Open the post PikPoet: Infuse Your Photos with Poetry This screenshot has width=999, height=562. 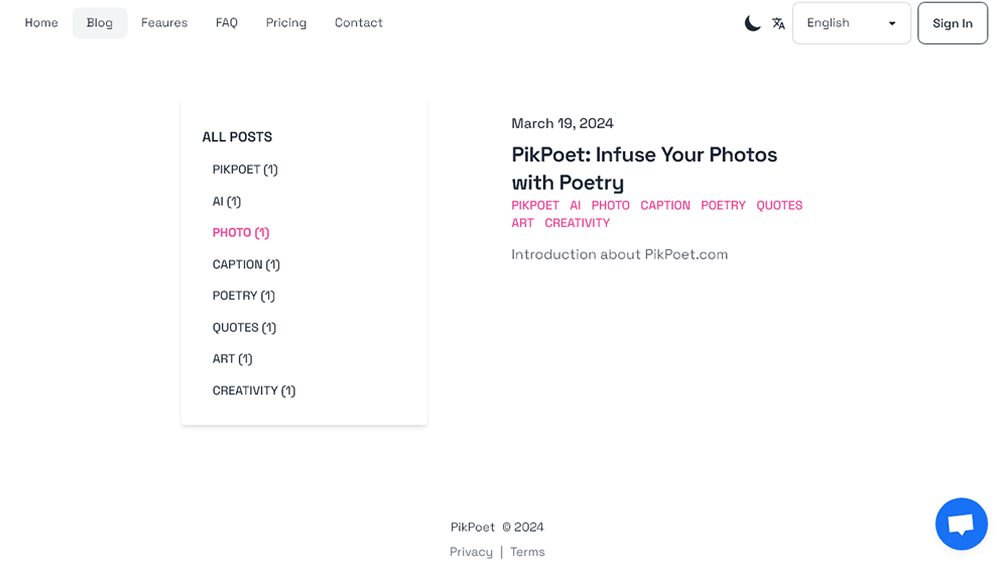click(x=644, y=168)
